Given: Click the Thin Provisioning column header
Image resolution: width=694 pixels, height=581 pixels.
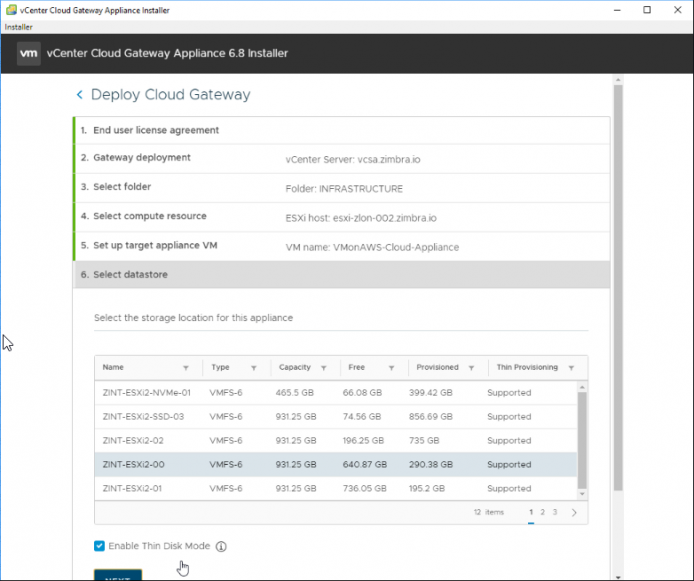Looking at the screenshot, I should [527, 367].
